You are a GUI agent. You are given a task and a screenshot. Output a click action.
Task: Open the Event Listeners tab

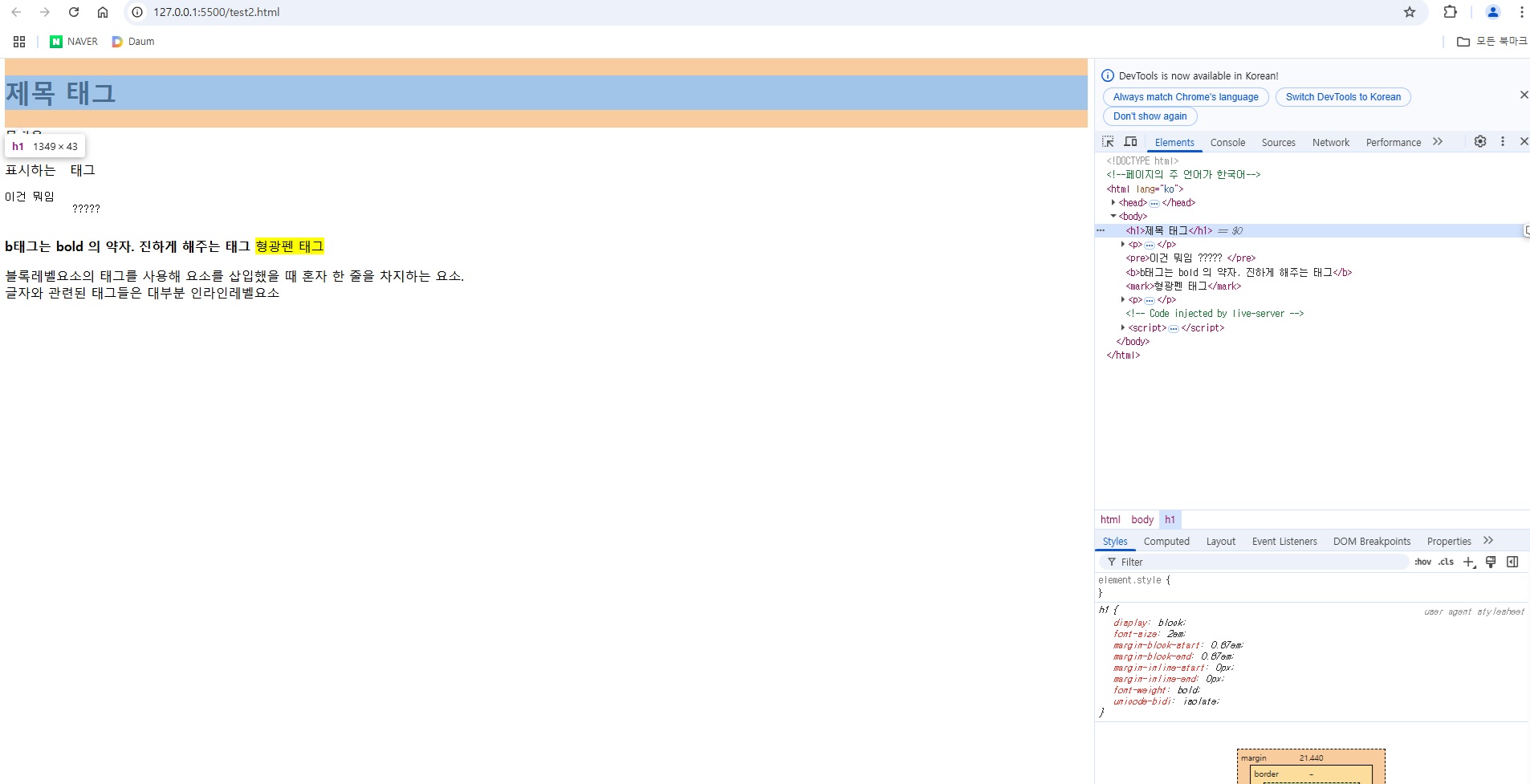(1284, 542)
